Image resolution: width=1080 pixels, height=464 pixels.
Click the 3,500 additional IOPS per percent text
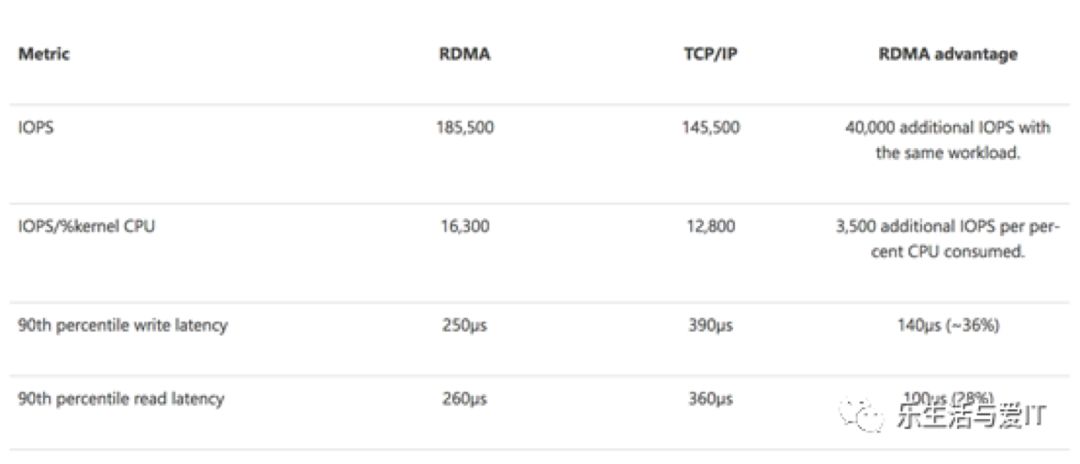tap(948, 239)
